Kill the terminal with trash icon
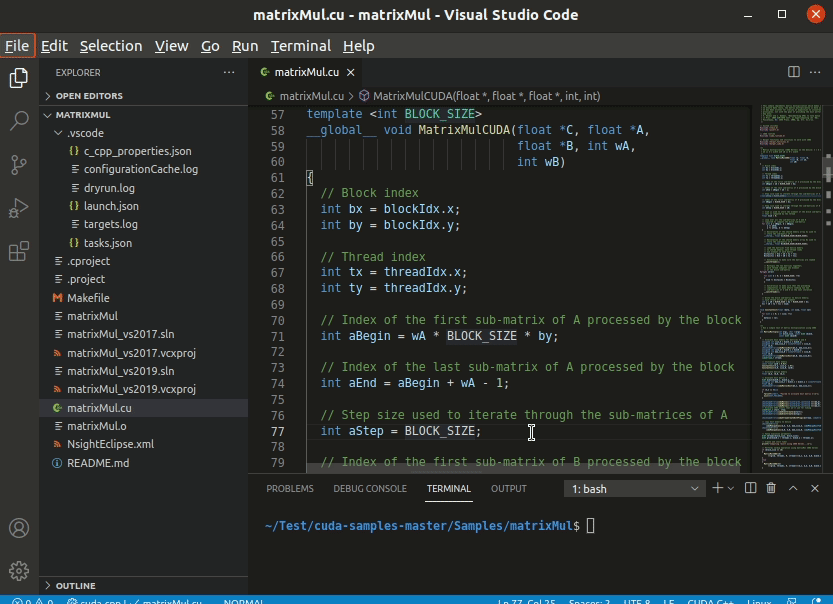The image size is (833, 604). click(x=771, y=488)
